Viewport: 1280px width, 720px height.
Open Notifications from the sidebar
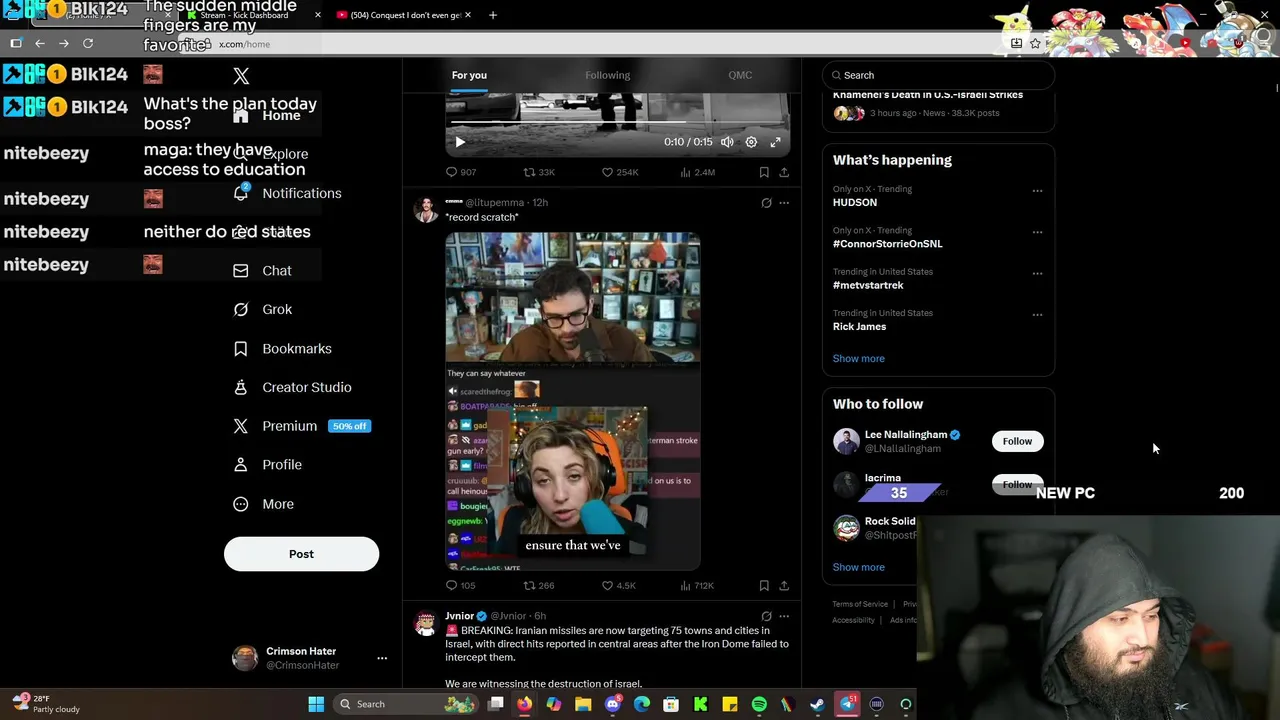point(288,193)
